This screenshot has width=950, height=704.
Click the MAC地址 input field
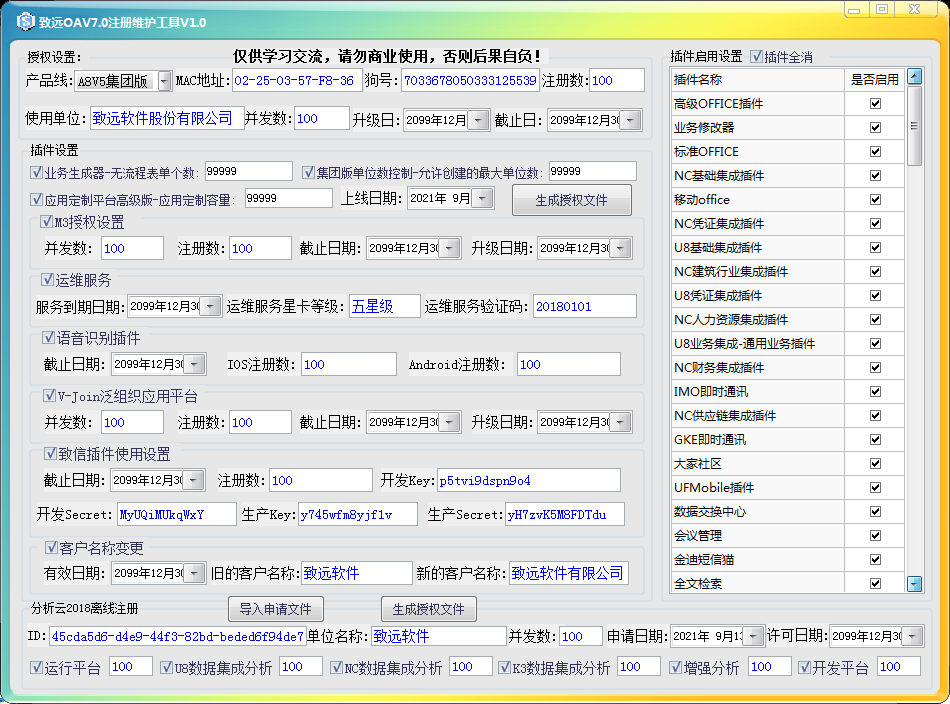[x=297, y=81]
